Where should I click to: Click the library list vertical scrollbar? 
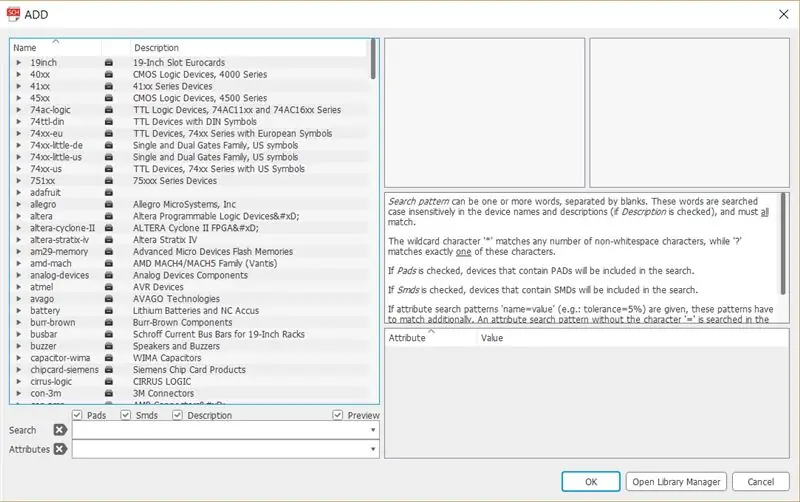[373, 59]
